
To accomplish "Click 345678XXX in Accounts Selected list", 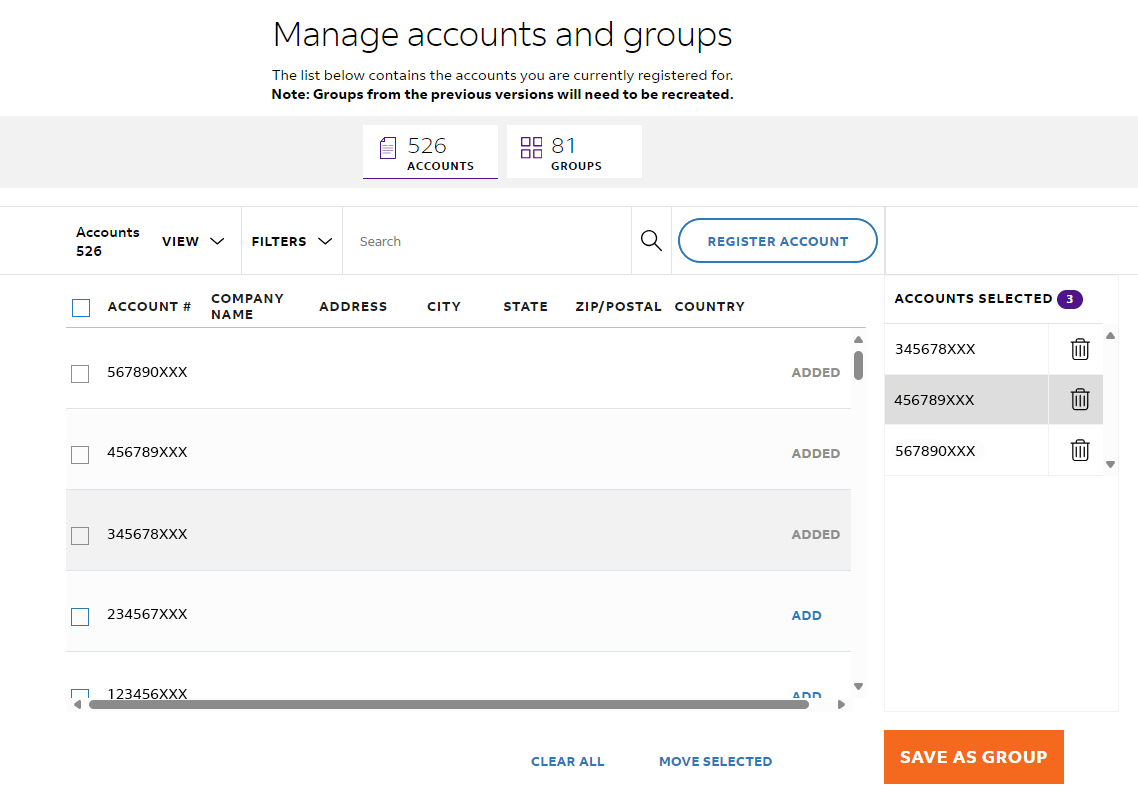I will pyautogui.click(x=935, y=349).
